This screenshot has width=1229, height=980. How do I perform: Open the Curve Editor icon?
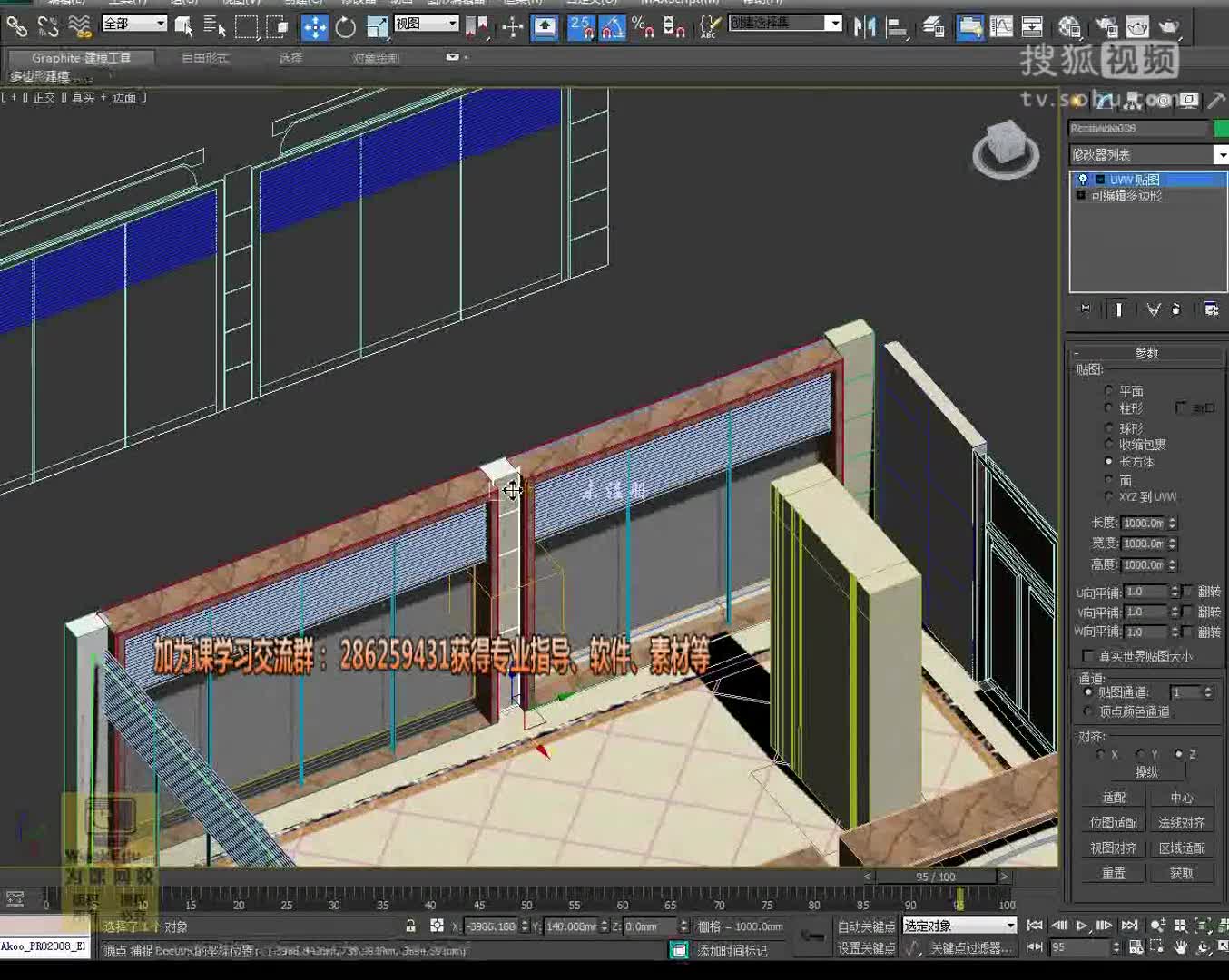[1001, 26]
